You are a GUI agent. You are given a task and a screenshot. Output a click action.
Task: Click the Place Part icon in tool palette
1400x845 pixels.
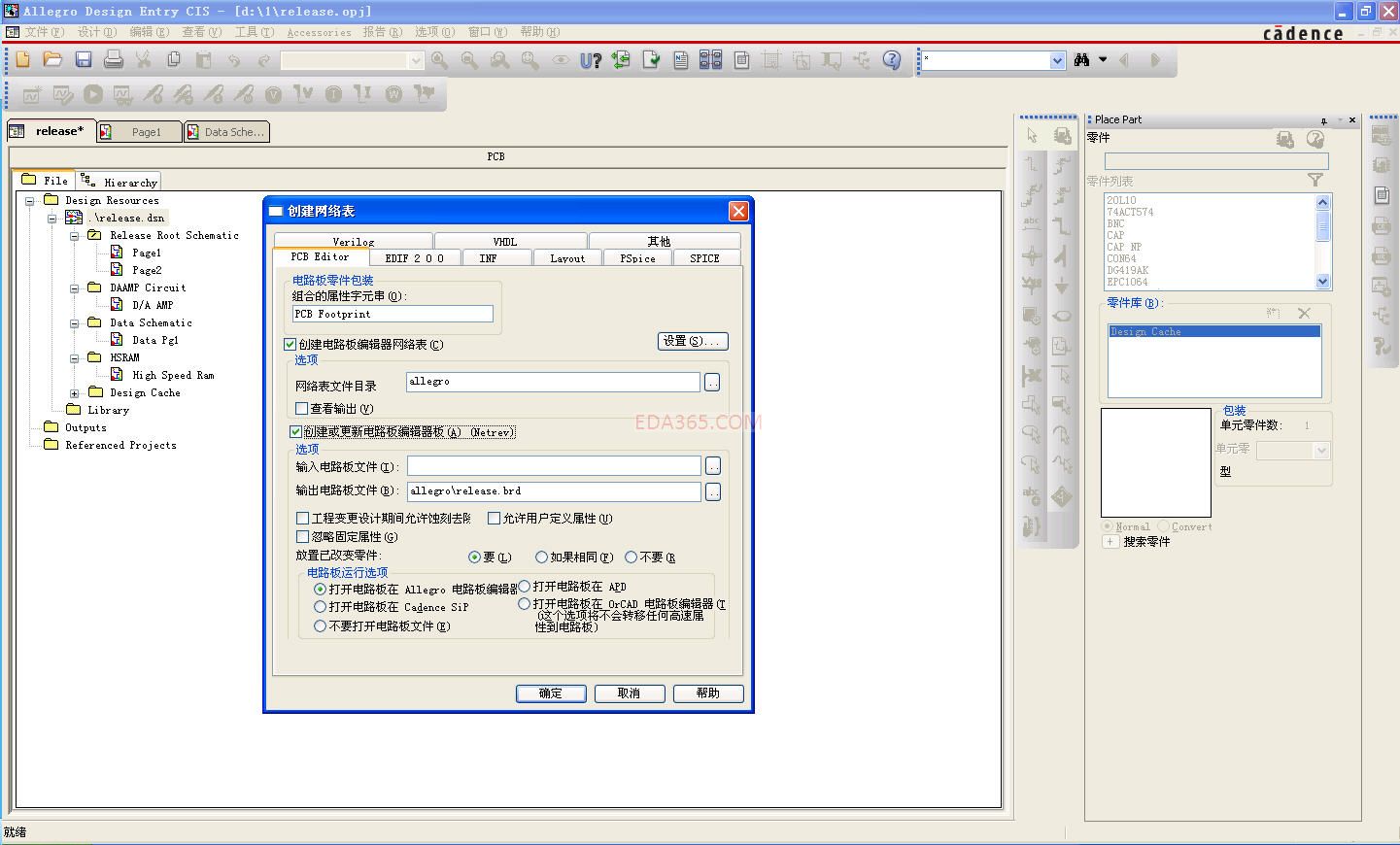coord(1062,136)
